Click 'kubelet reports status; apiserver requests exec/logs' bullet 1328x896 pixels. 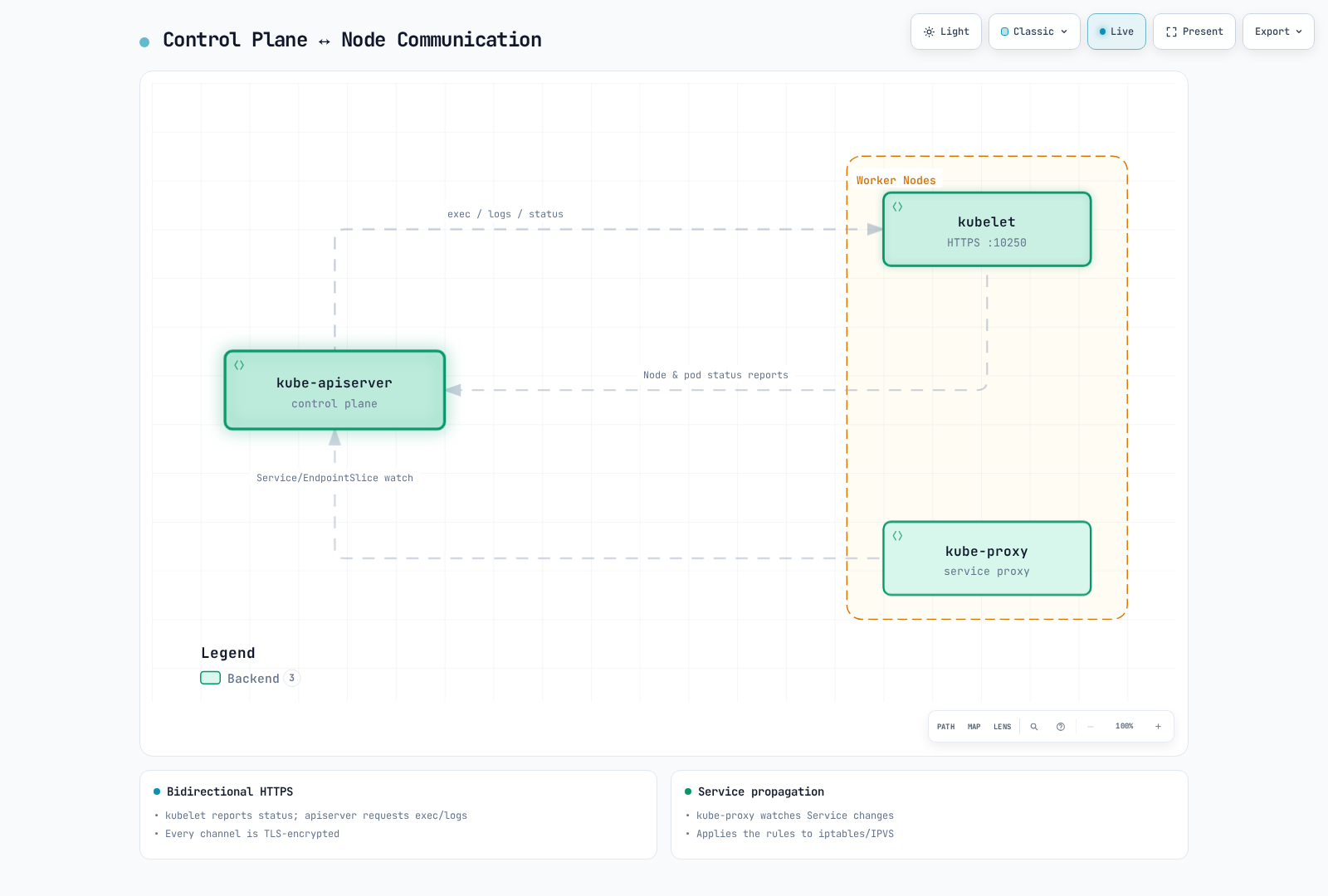pos(316,816)
